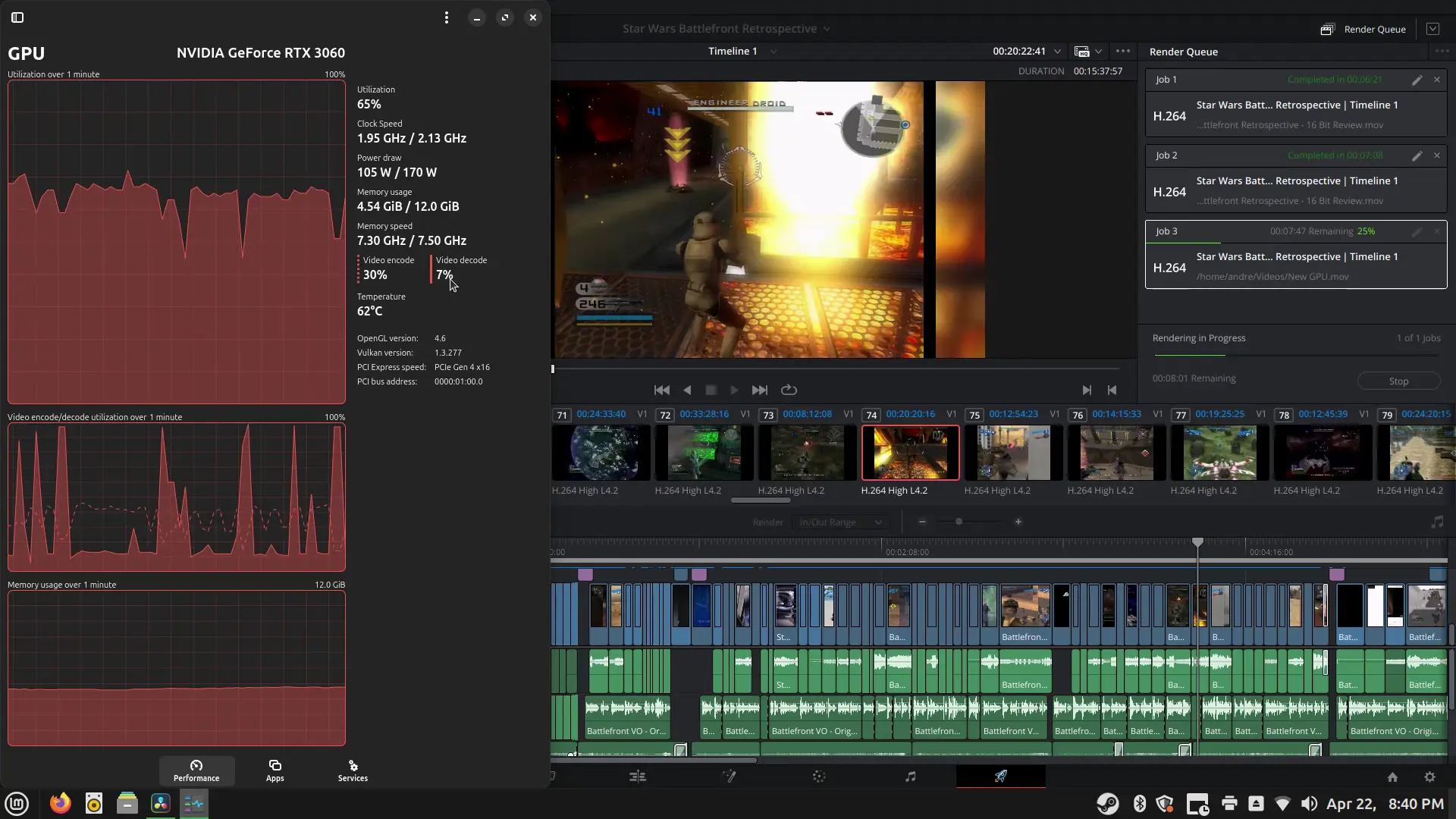Focus DaVinci Resolve in the taskbar
This screenshot has width=1456, height=819.
coord(160,804)
